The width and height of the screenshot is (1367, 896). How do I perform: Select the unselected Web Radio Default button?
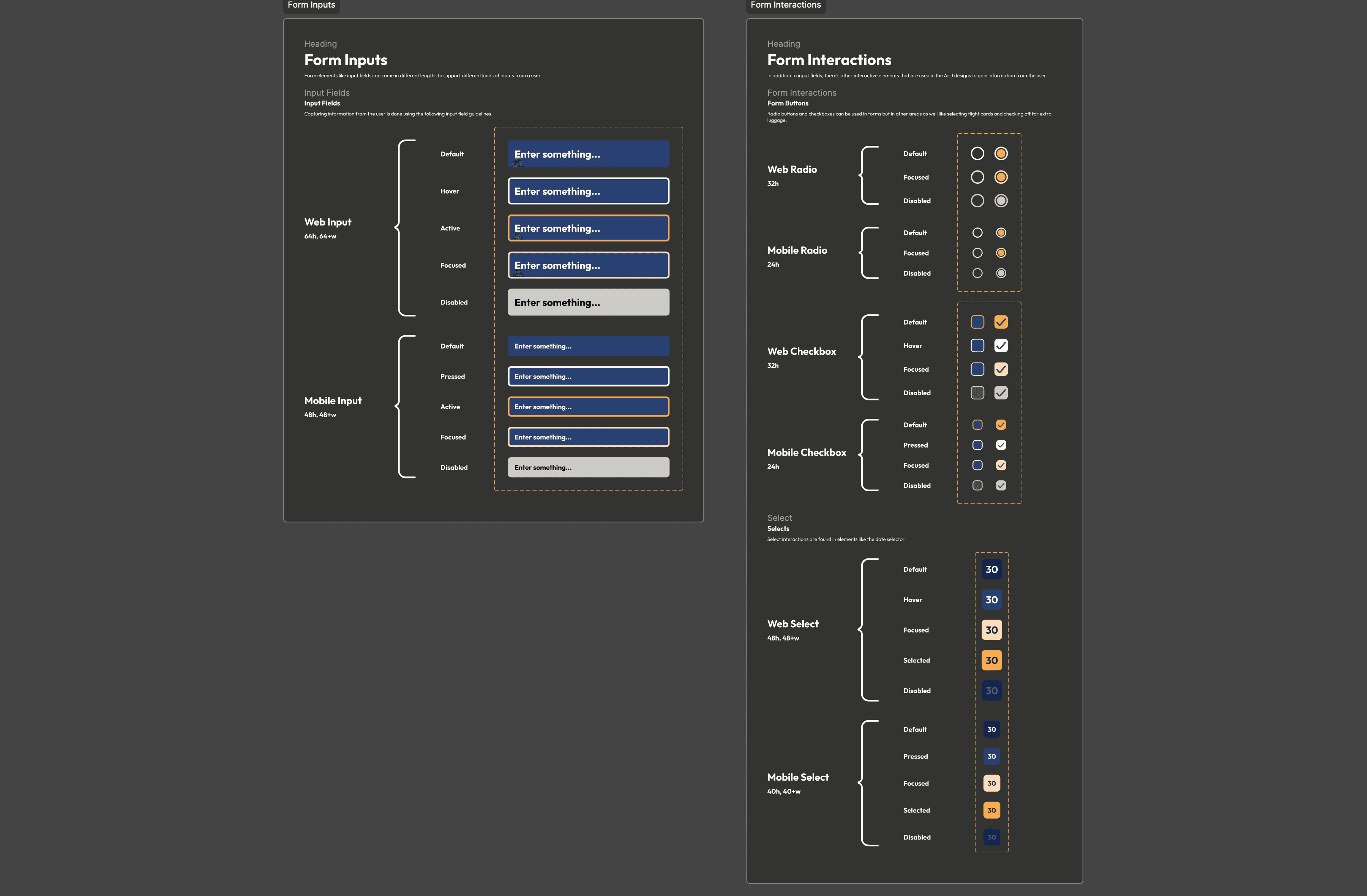click(x=977, y=153)
